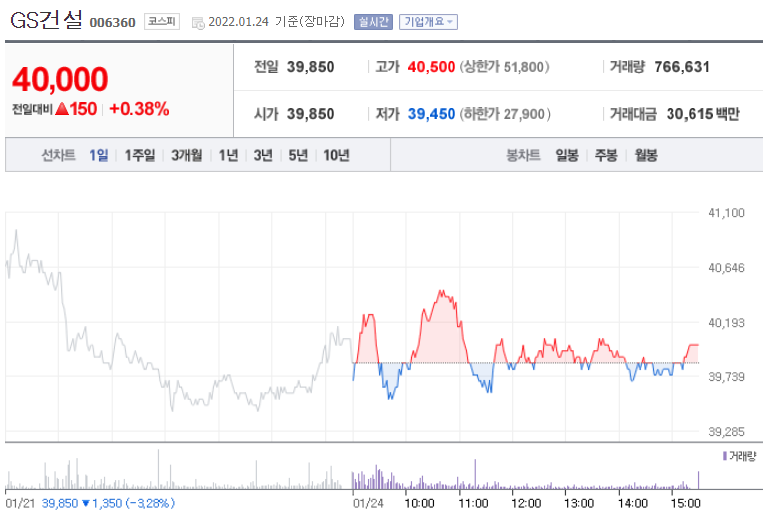Screen dimensions: 763x524
Task: Click the 14:00 time axis label
Action: [x=633, y=503]
